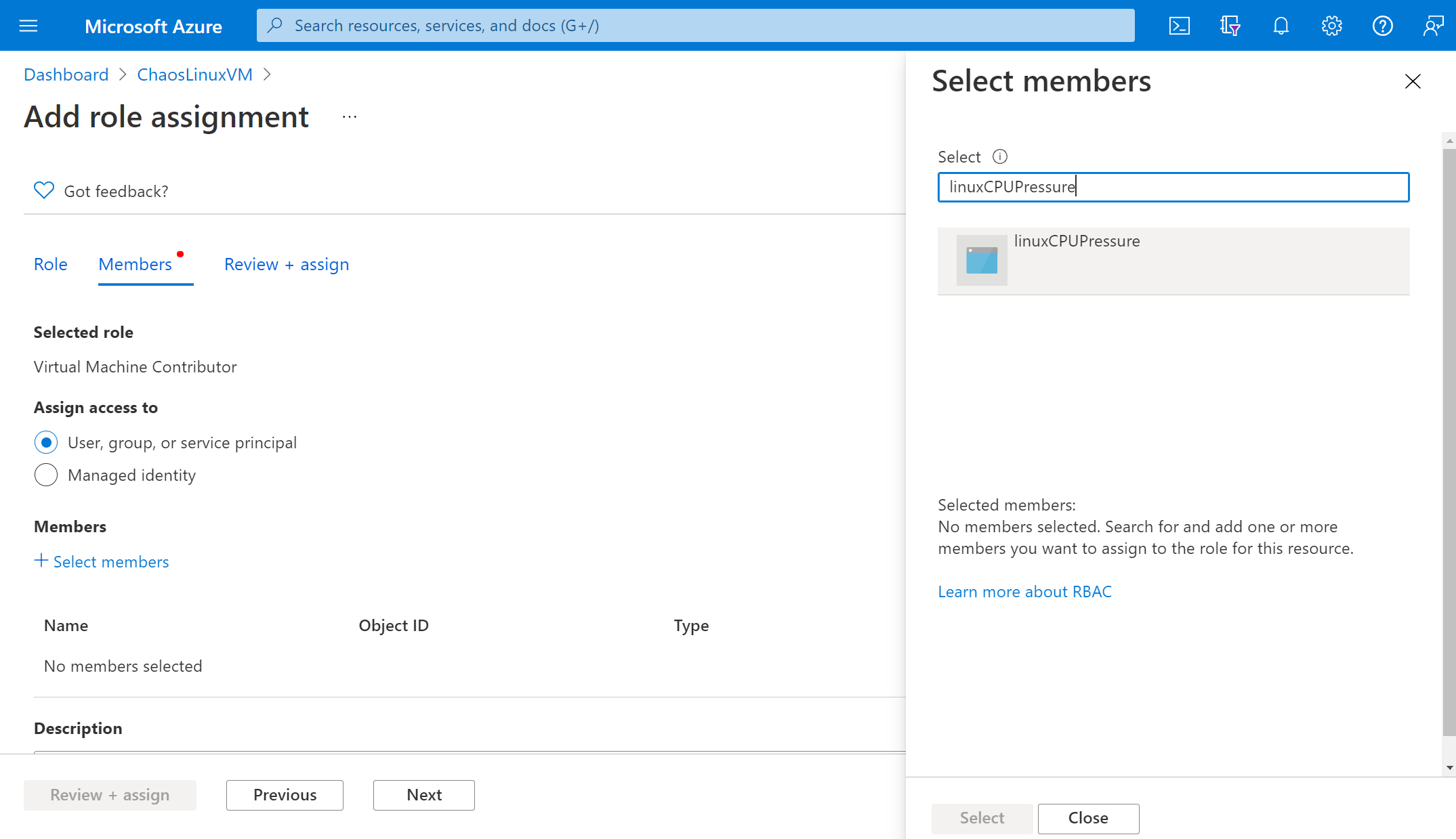Toggle the Members tab selection
1456x839 pixels.
(134, 264)
